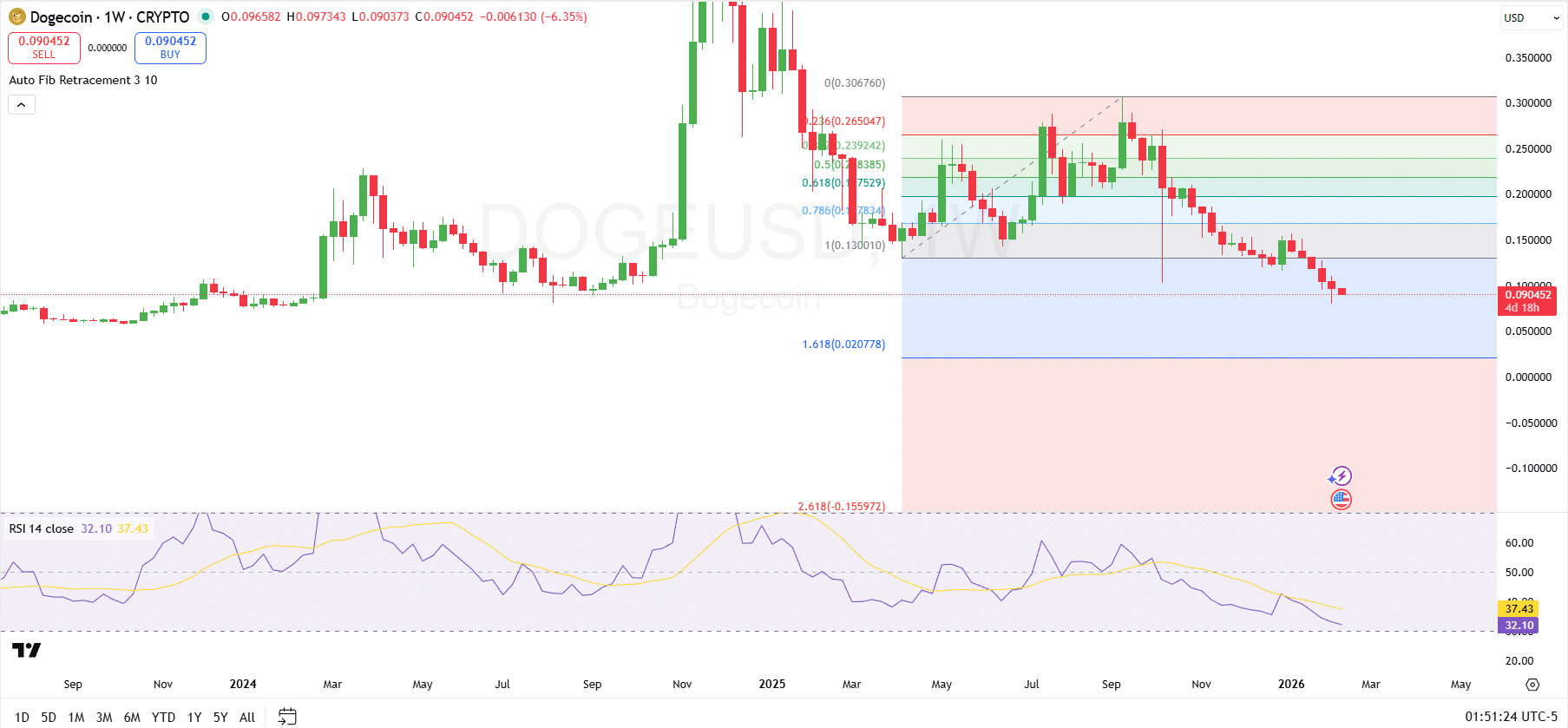Click the 2.618(-0.155972) Fib level label

(842, 506)
